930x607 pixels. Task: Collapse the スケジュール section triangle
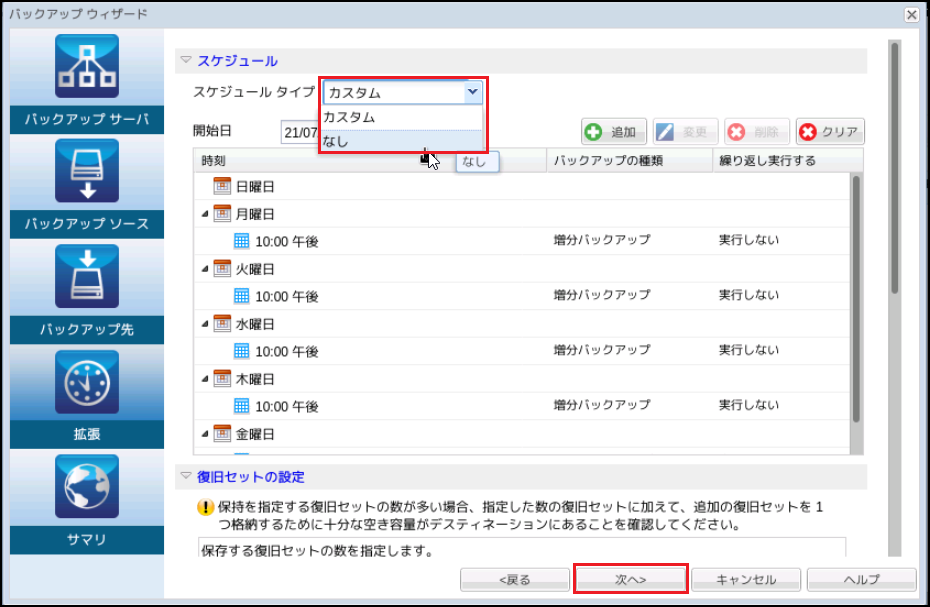(x=186, y=60)
